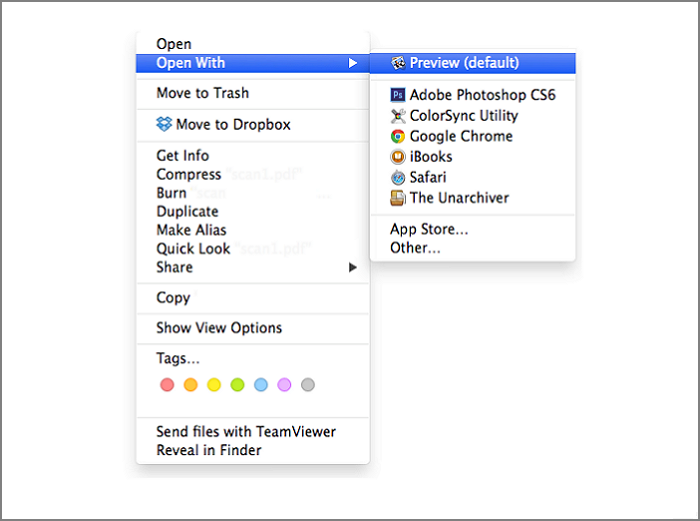
Task: Select Send files with TeamViewer
Action: (x=246, y=431)
